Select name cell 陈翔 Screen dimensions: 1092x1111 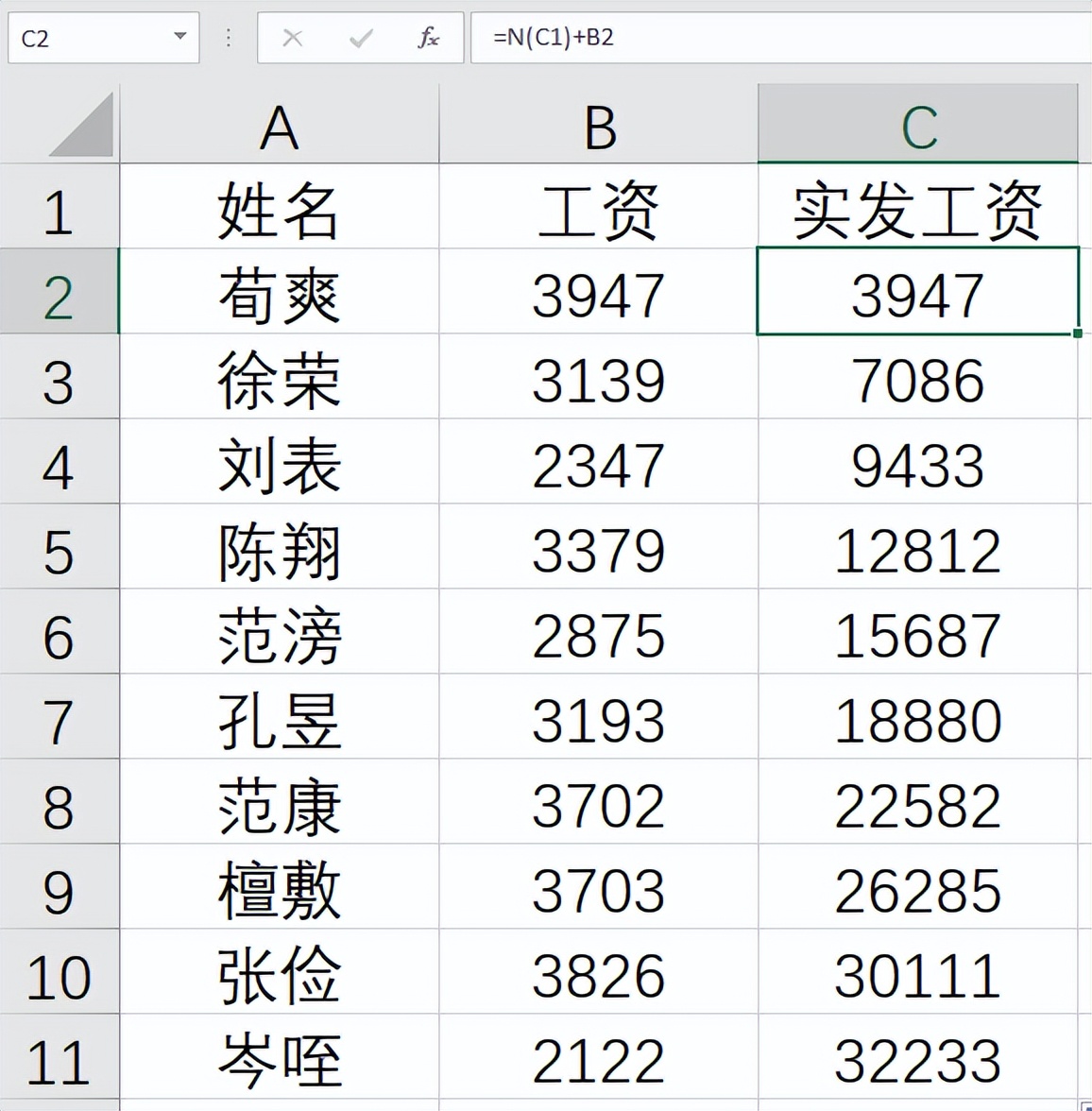[x=280, y=546]
